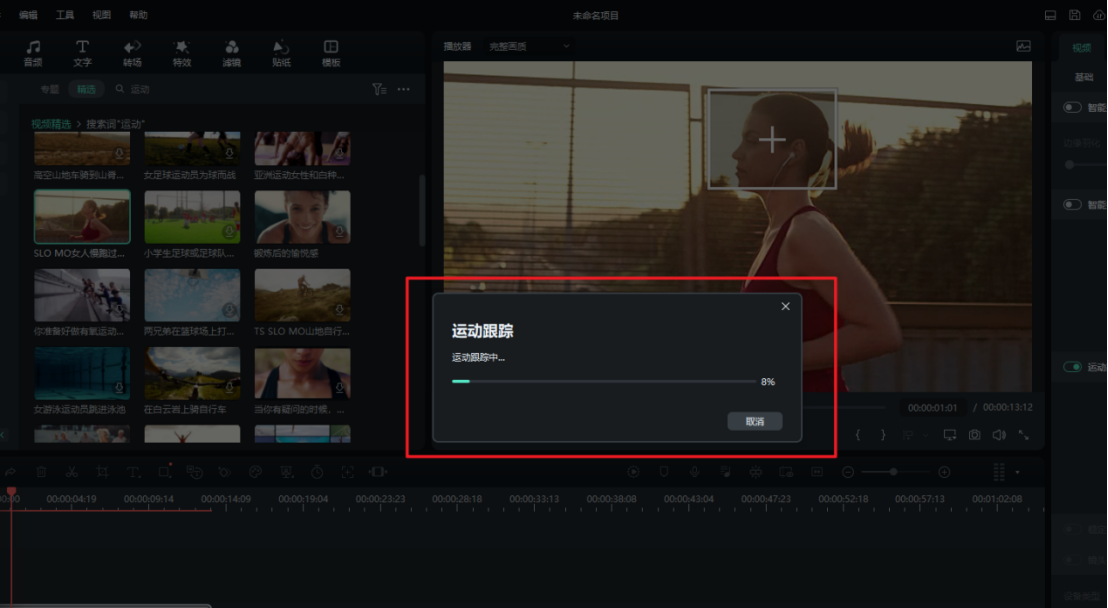The image size is (1108, 608).
Task: Open the three-dots more options menu
Action: [403, 89]
